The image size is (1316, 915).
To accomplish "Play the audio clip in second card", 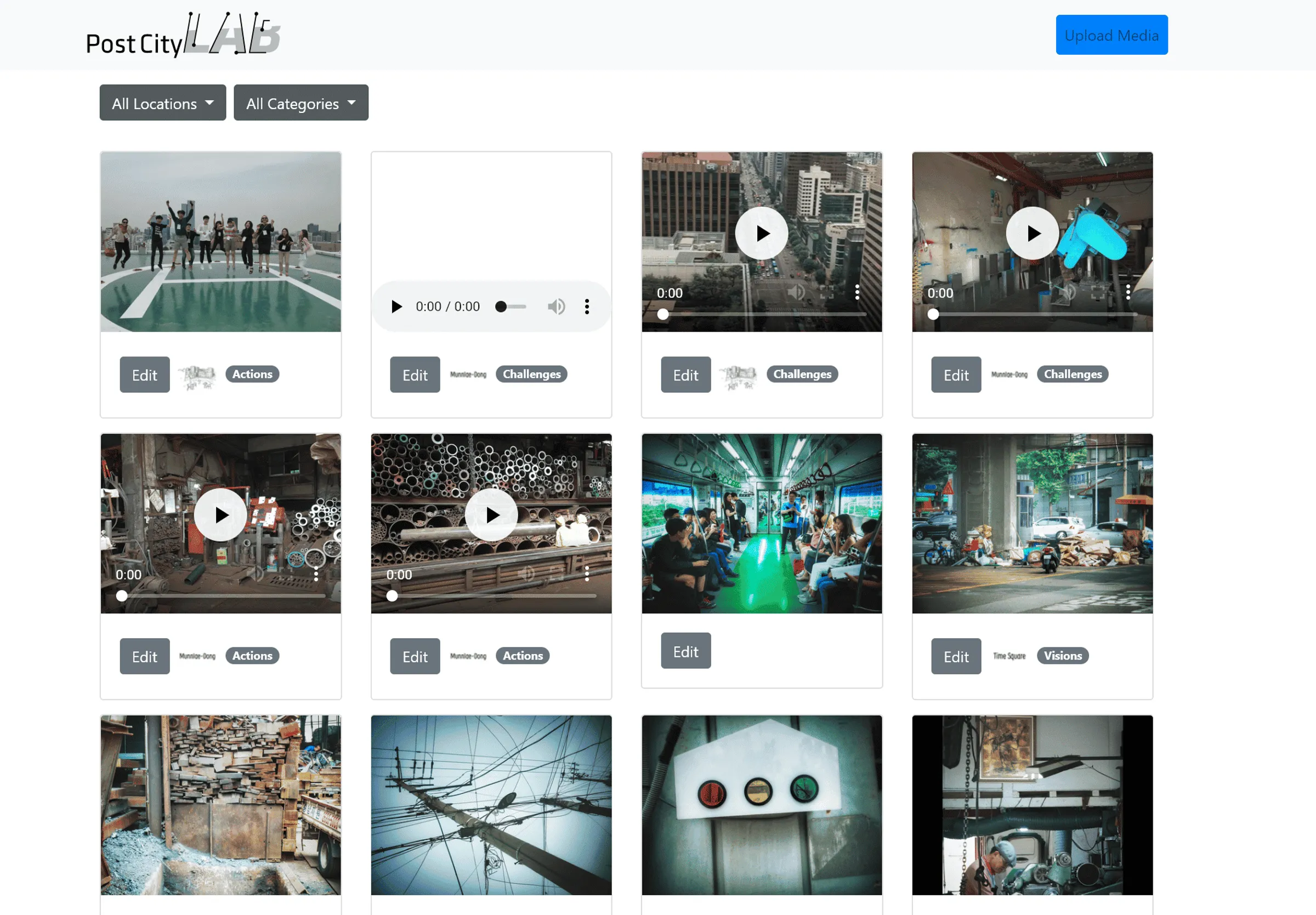I will [x=396, y=306].
